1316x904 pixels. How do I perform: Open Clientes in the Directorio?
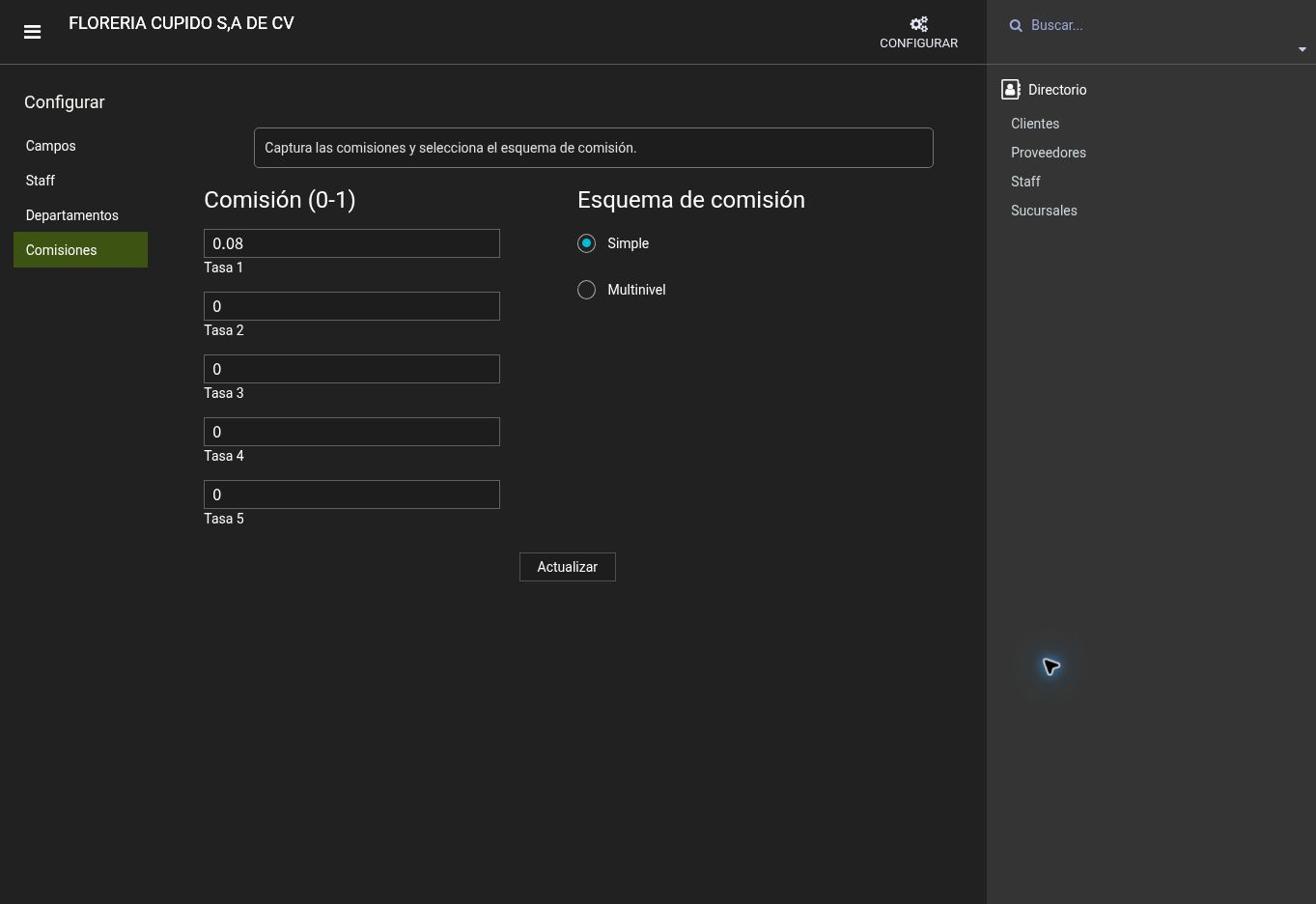click(1035, 124)
